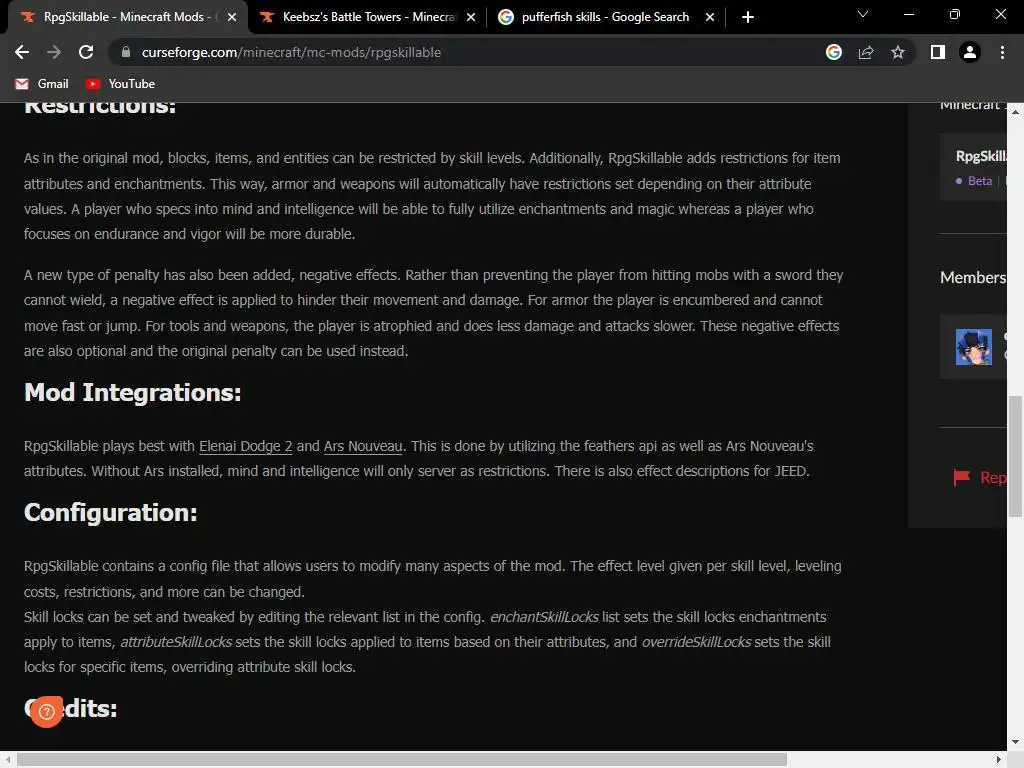Open the YouTube bookmark
Viewport: 1024px width, 768px height.
(x=121, y=84)
